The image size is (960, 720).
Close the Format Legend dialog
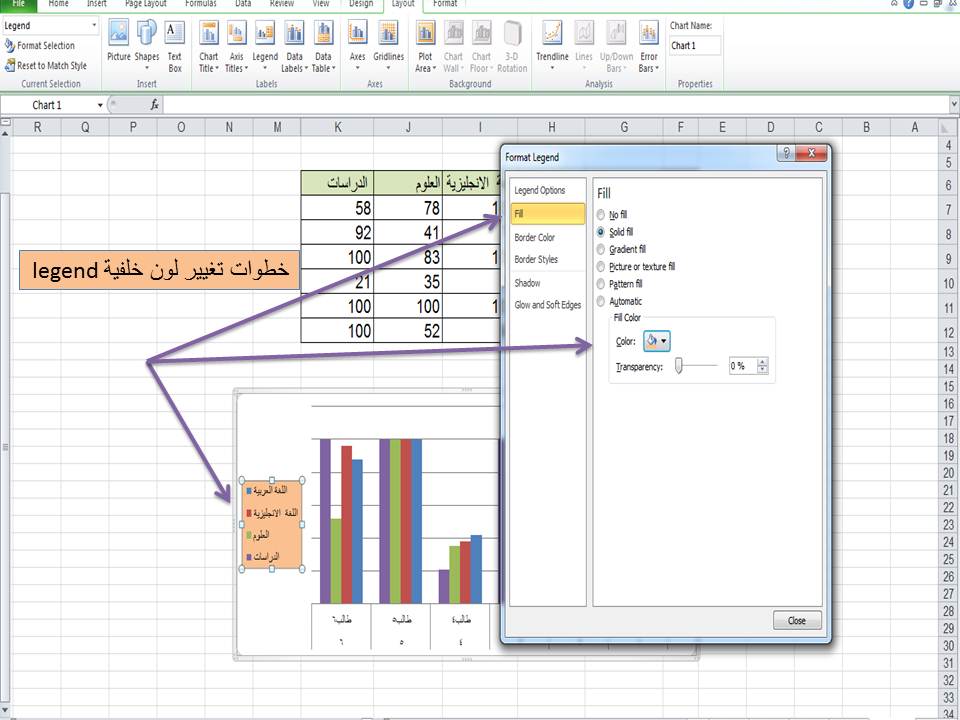(796, 620)
